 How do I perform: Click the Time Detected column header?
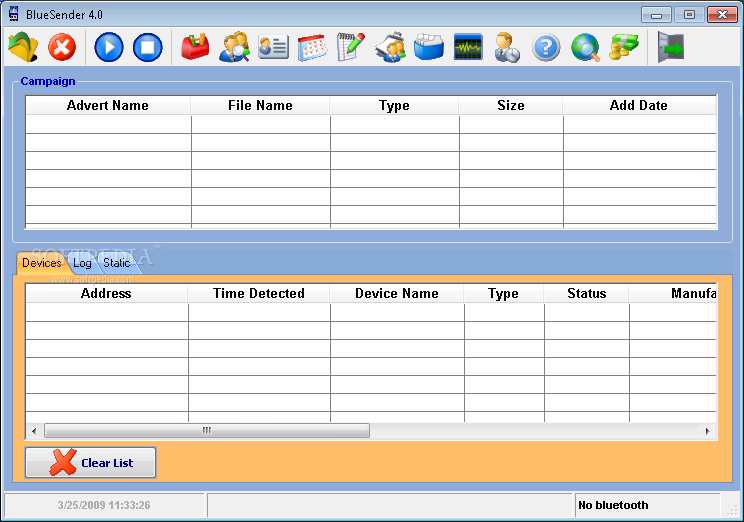click(259, 293)
